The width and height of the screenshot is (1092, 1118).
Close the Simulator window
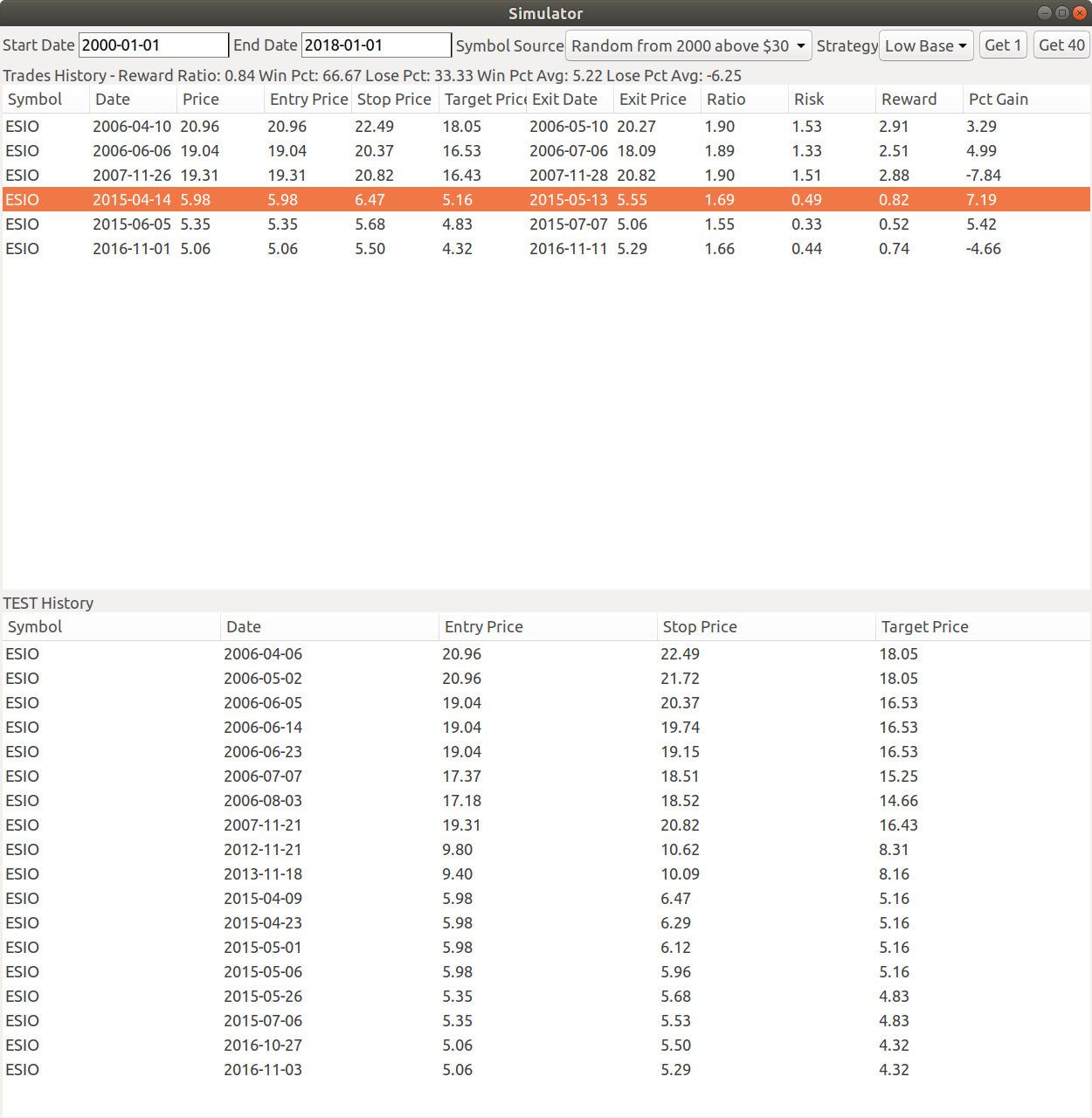click(1079, 12)
